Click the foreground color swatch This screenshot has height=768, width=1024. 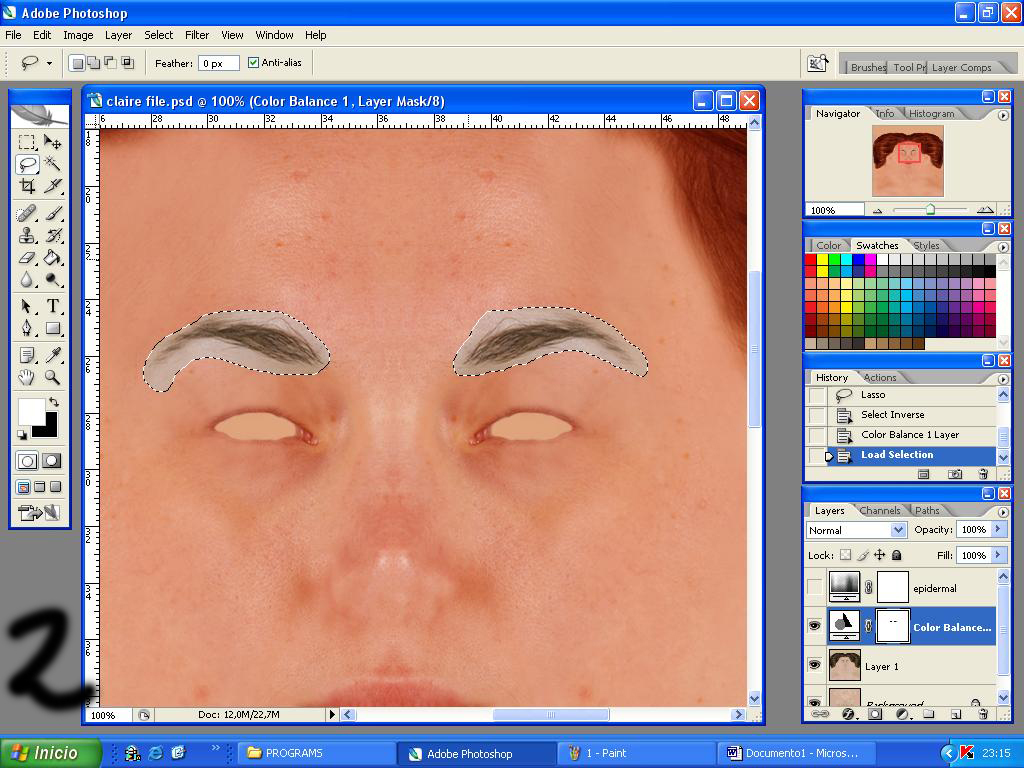coord(31,413)
